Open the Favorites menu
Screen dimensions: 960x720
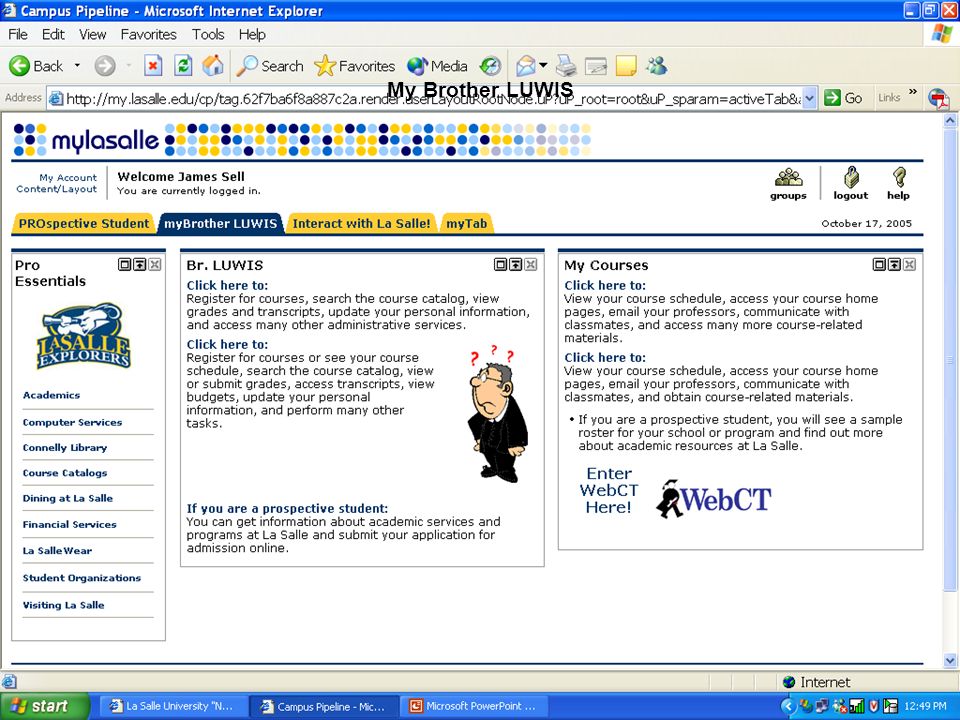point(148,34)
